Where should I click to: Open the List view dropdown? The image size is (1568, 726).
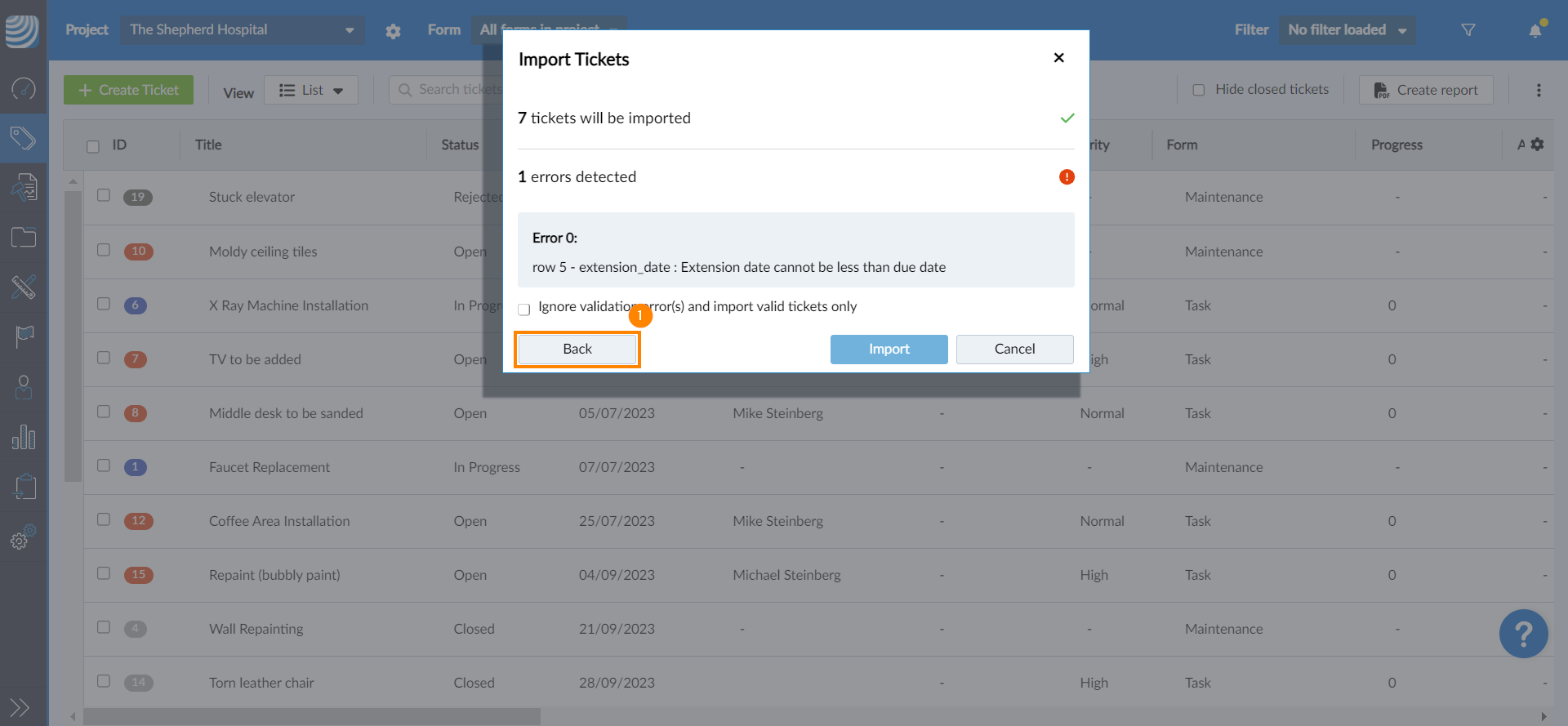(x=311, y=90)
